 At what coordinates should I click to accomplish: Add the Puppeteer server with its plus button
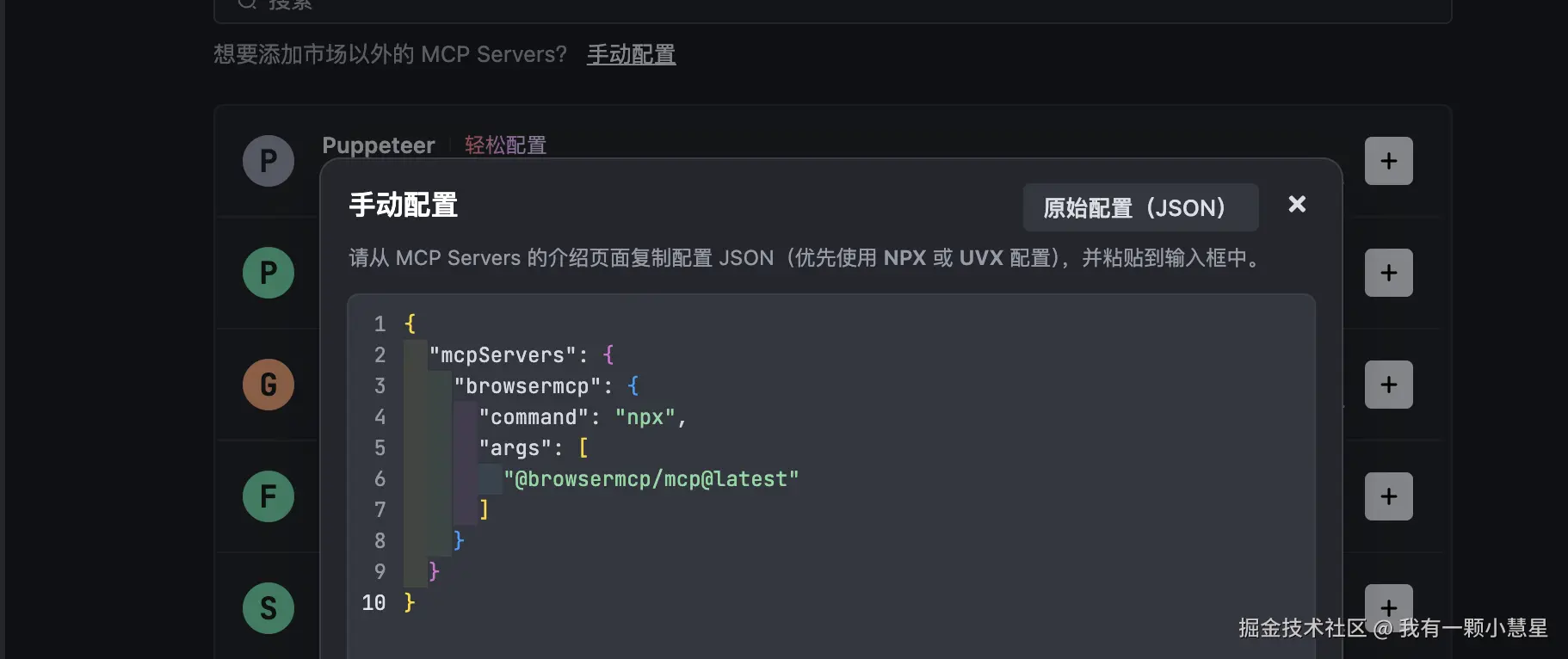(x=1388, y=161)
